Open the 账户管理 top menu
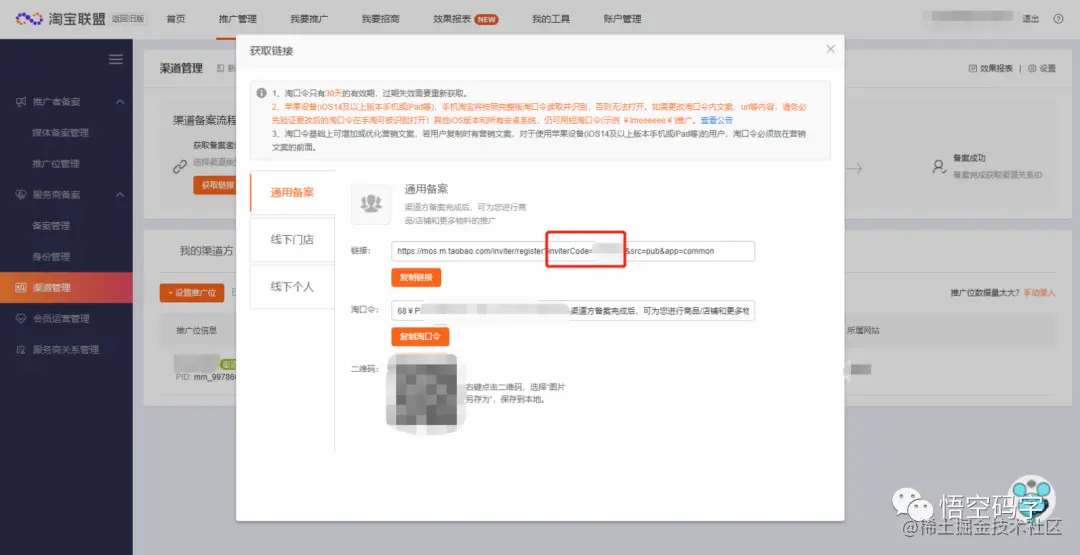This screenshot has width=1080, height=555. tap(623, 19)
